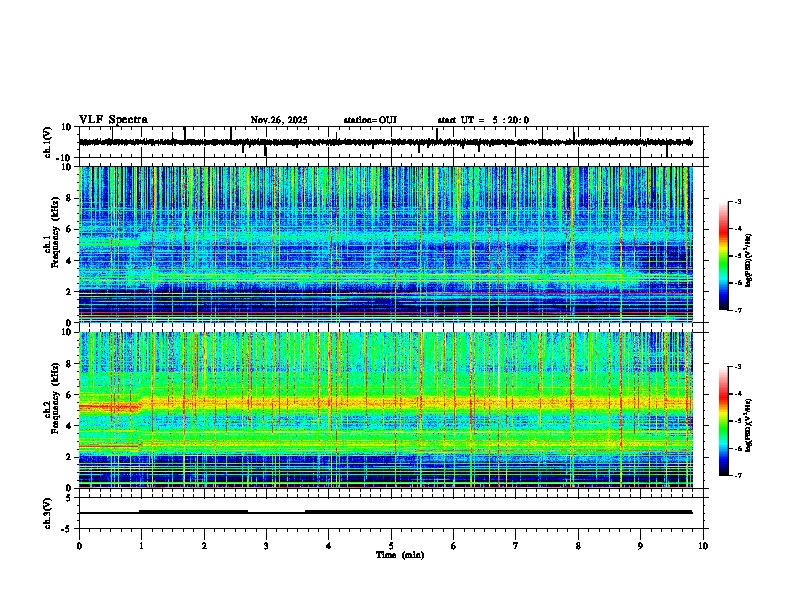The image size is (792, 612).
Task: Click the 'start UT = 5 :20: 0' text
Action: [483, 120]
